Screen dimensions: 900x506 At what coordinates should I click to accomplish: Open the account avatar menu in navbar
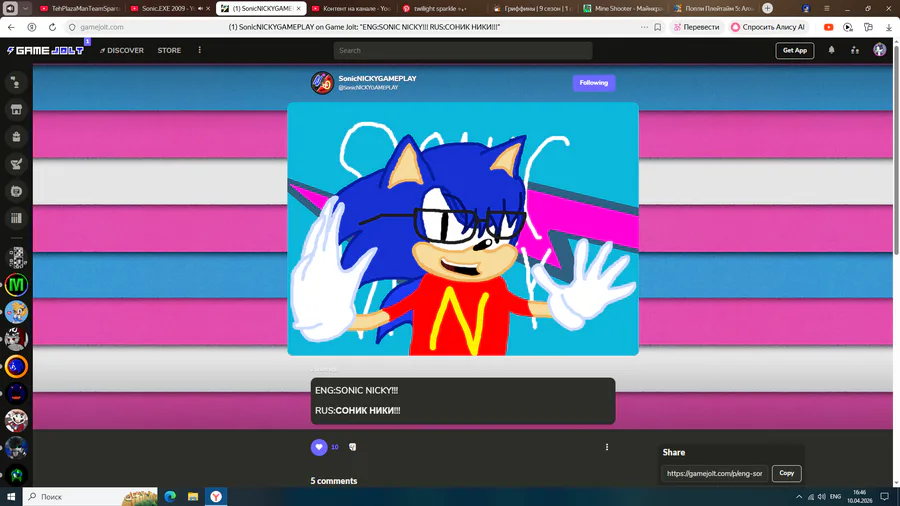[x=879, y=50]
